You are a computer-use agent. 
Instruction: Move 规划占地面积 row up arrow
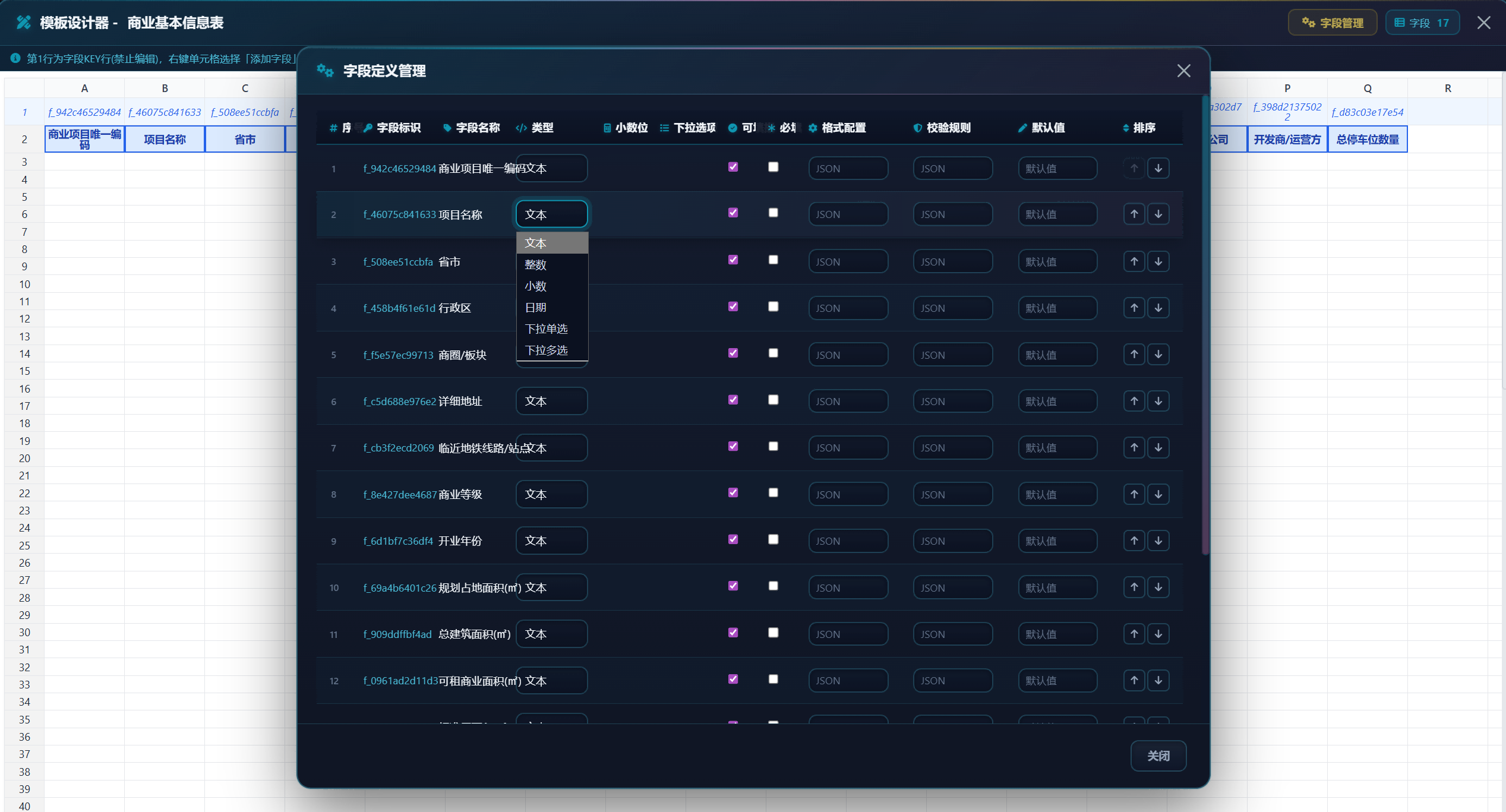point(1134,587)
